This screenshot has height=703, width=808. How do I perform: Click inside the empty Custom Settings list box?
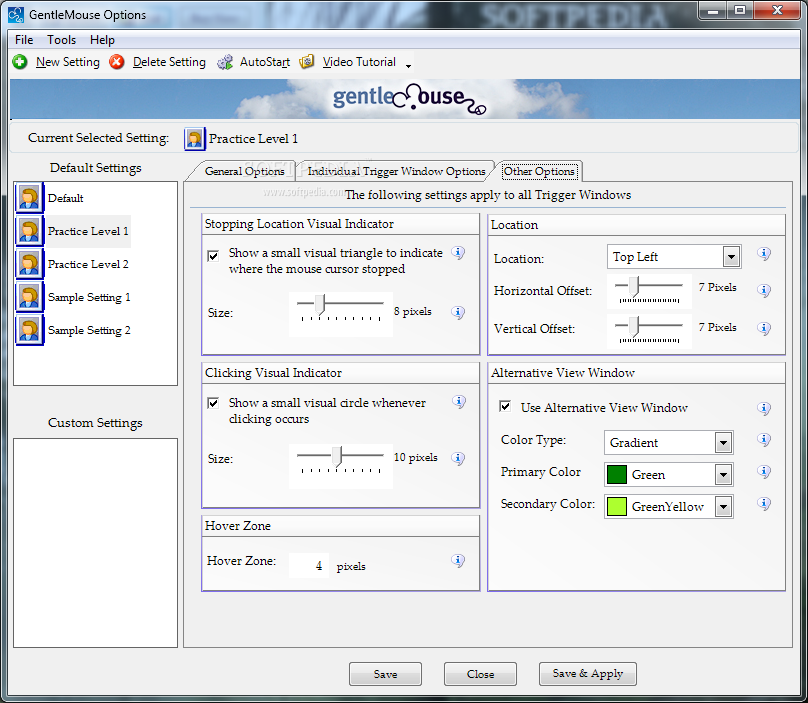click(x=95, y=543)
